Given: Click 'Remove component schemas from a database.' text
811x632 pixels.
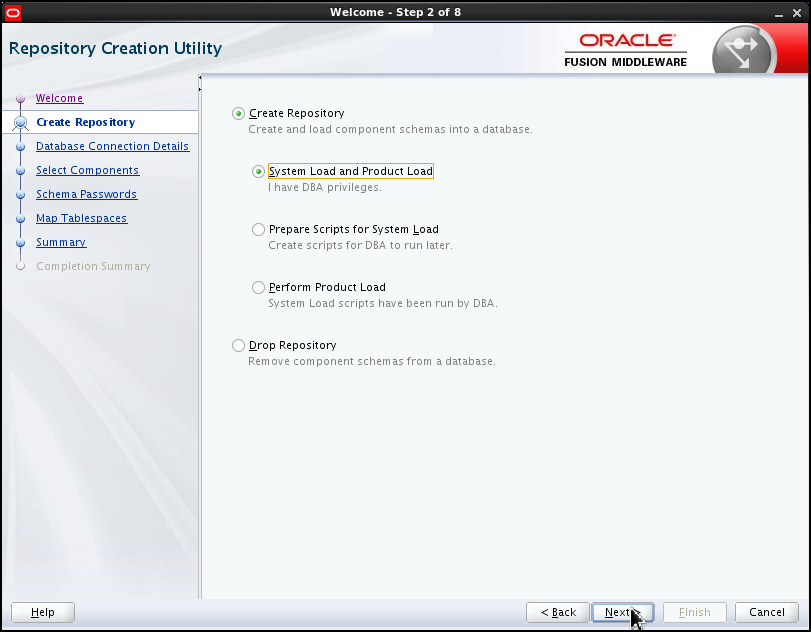Looking at the screenshot, I should pos(372,361).
